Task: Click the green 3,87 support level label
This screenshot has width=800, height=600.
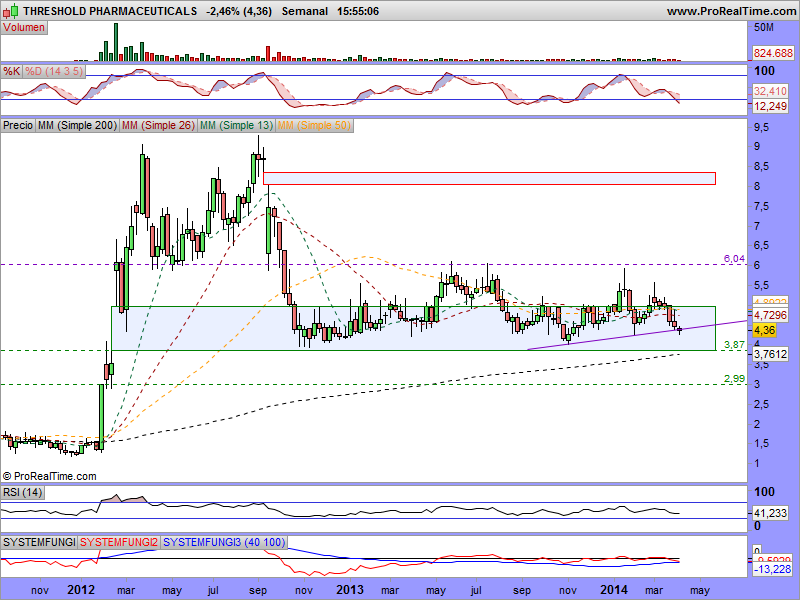Action: tap(734, 344)
